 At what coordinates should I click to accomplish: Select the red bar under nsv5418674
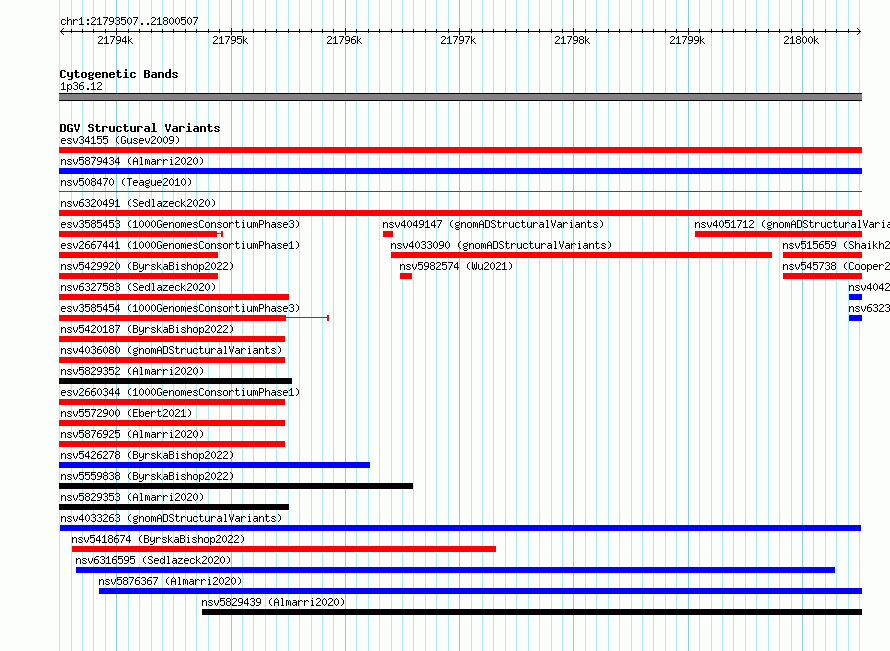pyautogui.click(x=284, y=549)
